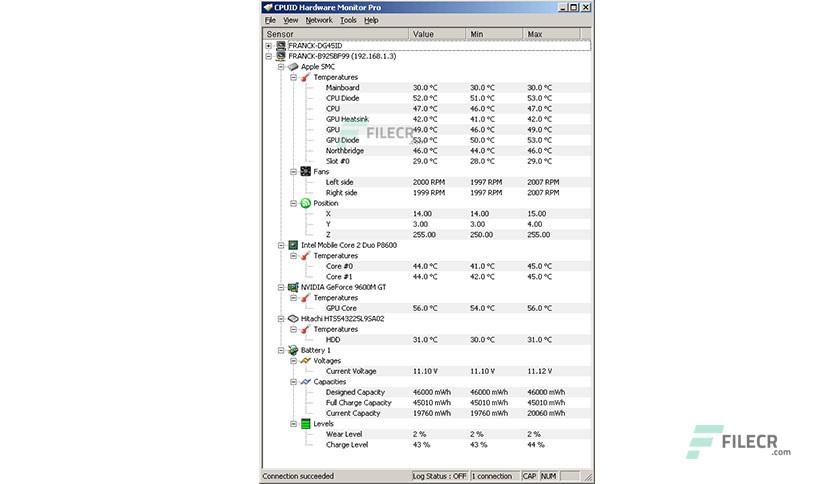Click thermometer icon under NVIDIA GeForce

point(306,298)
